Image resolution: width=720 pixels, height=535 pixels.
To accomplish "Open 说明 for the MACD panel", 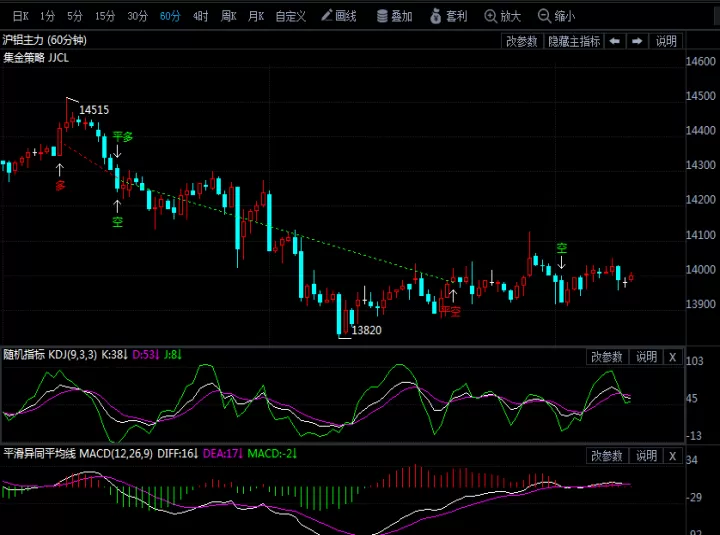I will [646, 456].
